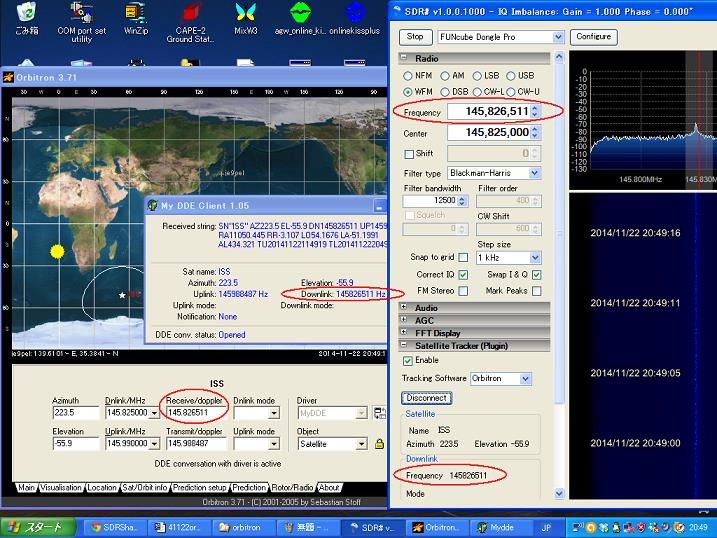Viewport: 717px width, 538px height.
Task: Switch to Mydde taskbar button
Action: 502,527
